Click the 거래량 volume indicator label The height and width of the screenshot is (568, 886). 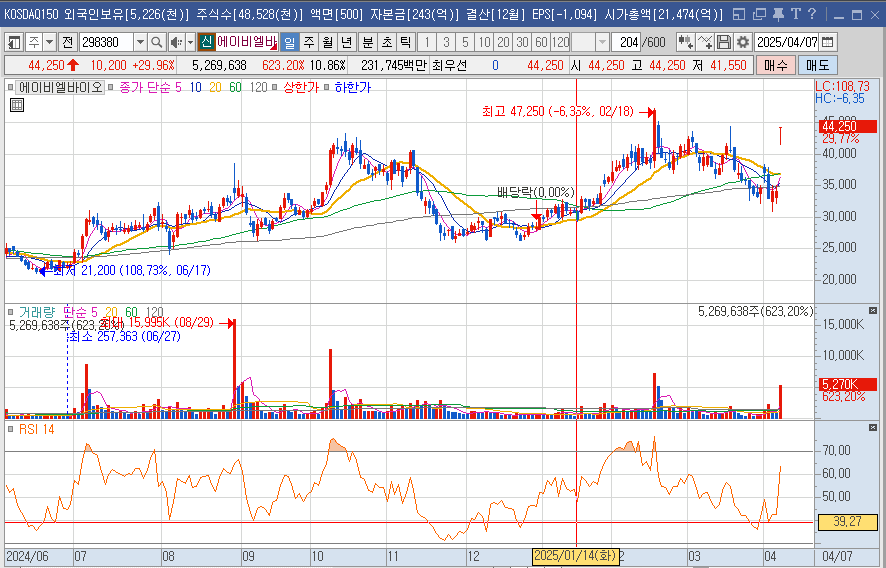(37, 312)
